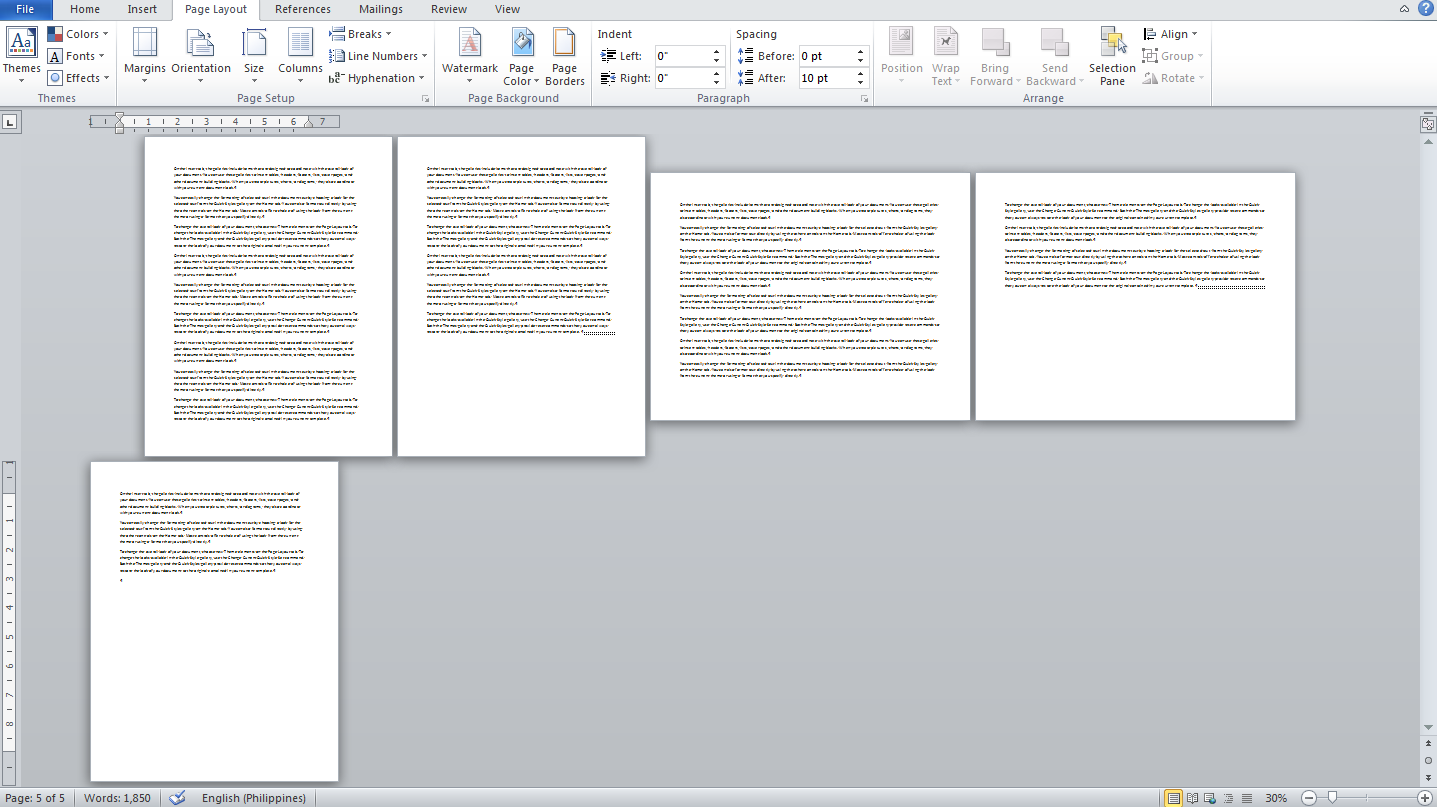Expand the Line Numbers dropdown
This screenshot has height=807, width=1437.
point(379,56)
